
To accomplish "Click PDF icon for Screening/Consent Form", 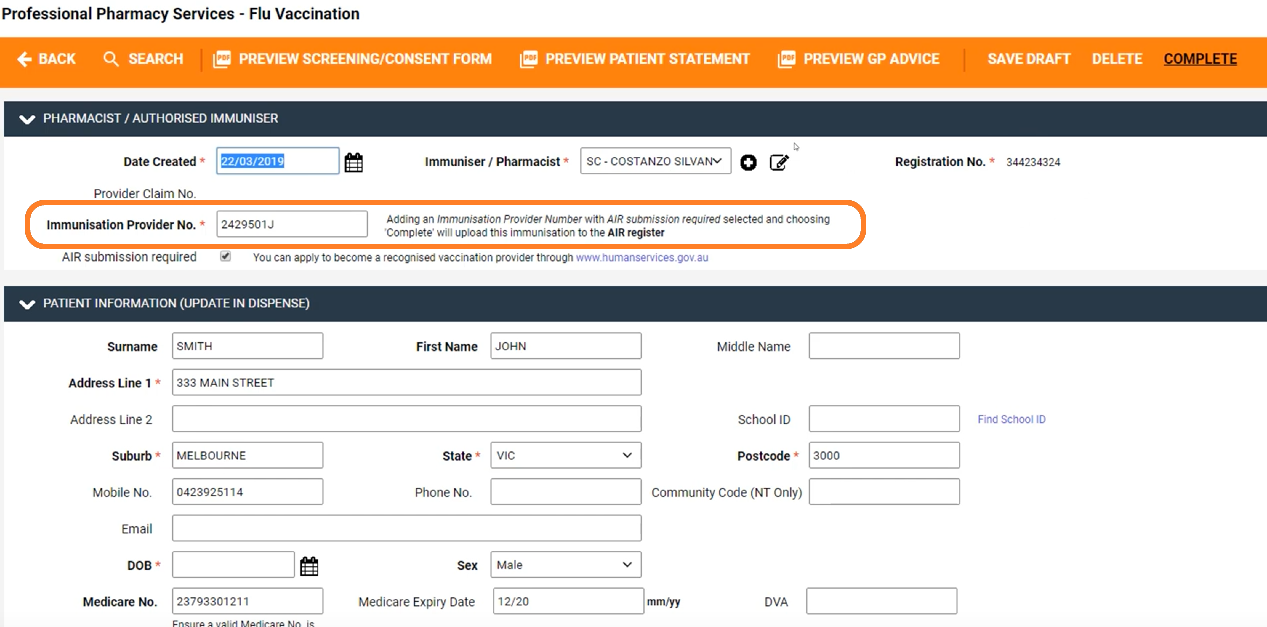I will tap(222, 59).
